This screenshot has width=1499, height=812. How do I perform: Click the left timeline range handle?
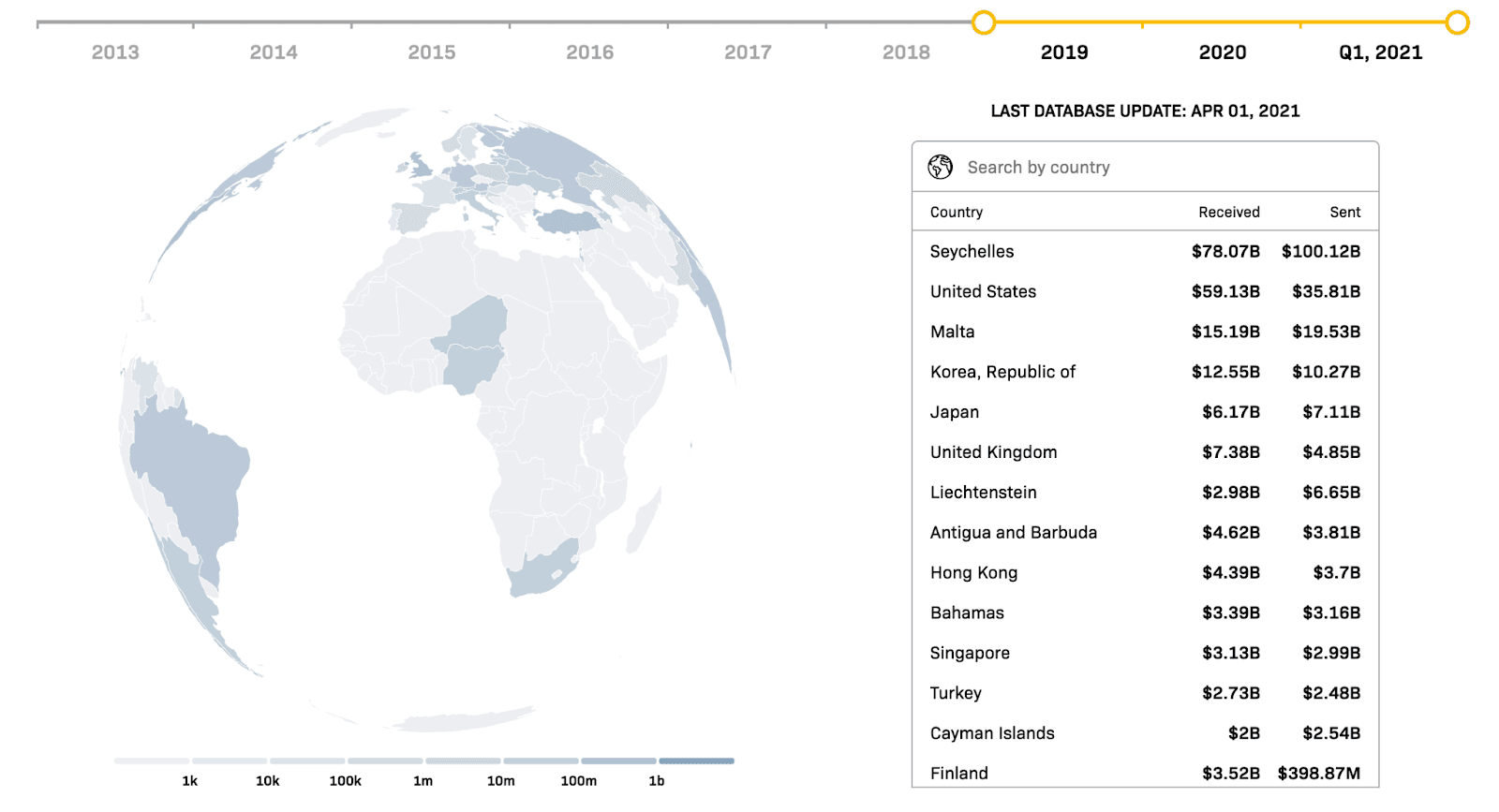click(x=983, y=22)
